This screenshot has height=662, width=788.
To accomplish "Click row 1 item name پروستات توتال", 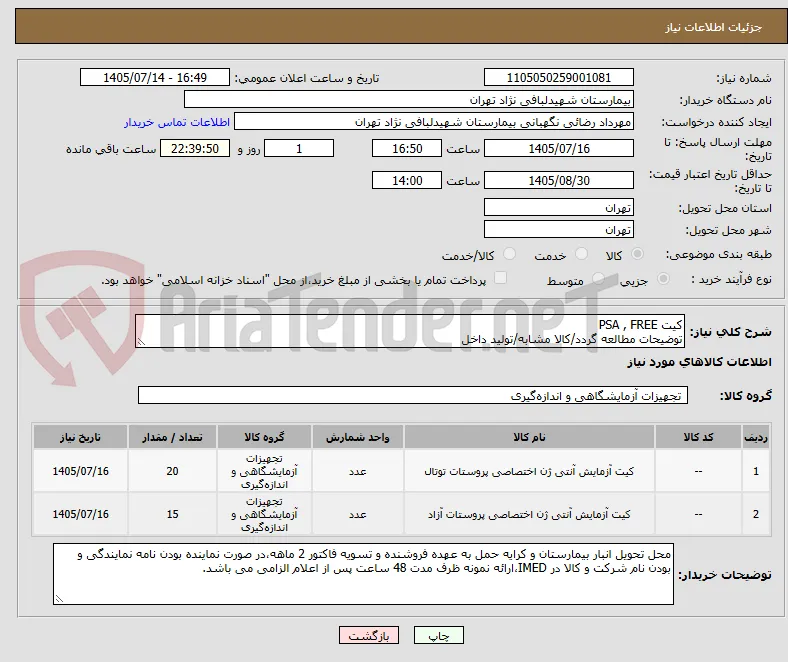I will 529,471.
